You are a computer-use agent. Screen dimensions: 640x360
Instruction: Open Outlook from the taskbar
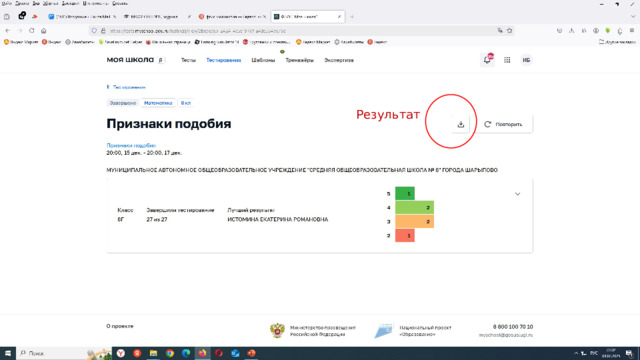pyautogui.click(x=235, y=353)
